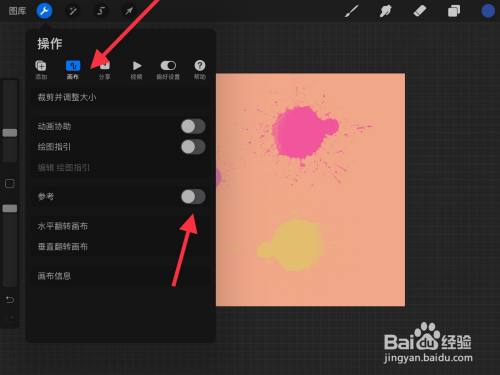
Task: Tap the pink splatter on canvas
Action: 302,132
